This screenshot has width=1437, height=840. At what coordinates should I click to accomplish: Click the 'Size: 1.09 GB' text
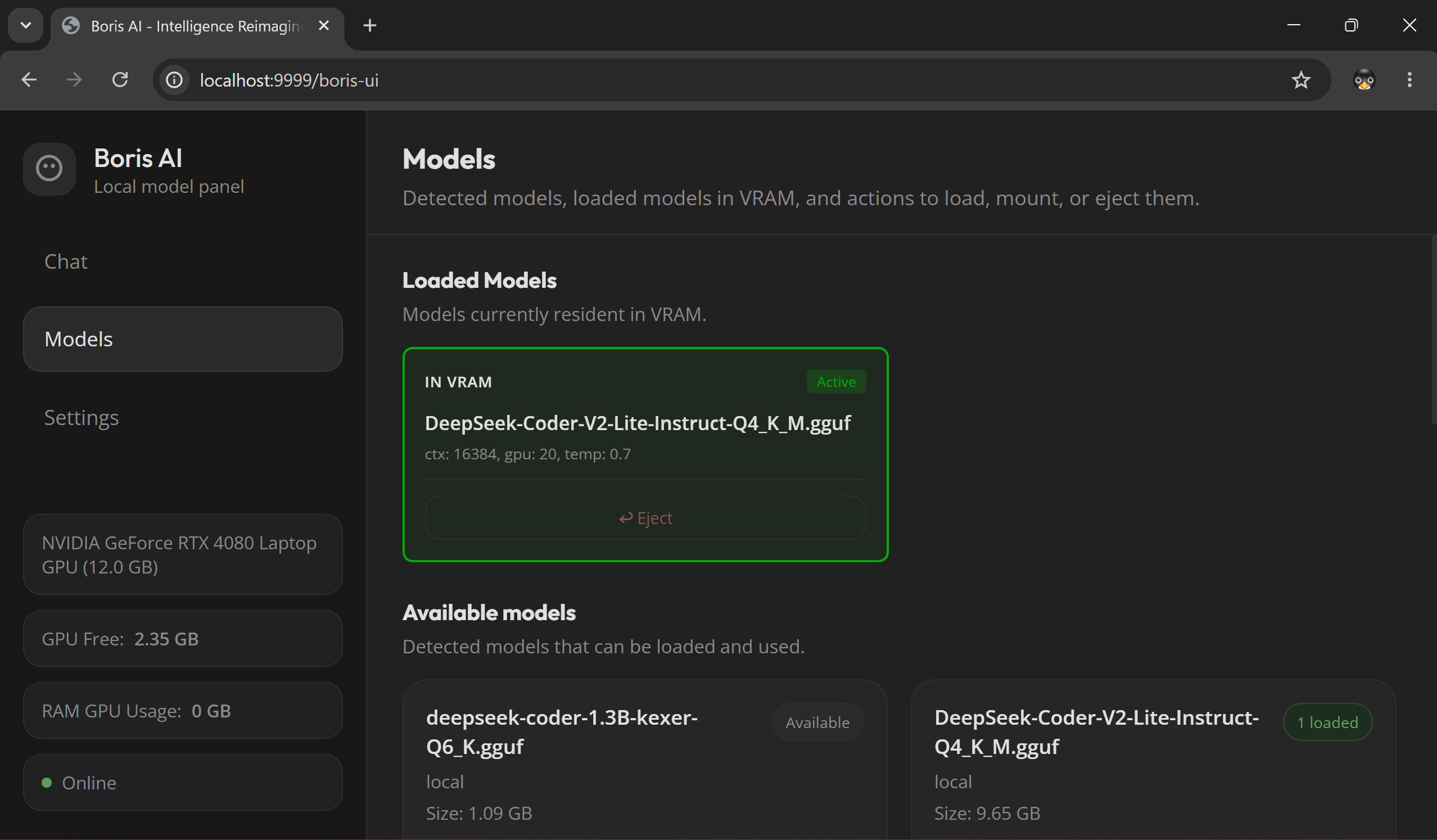pos(479,813)
